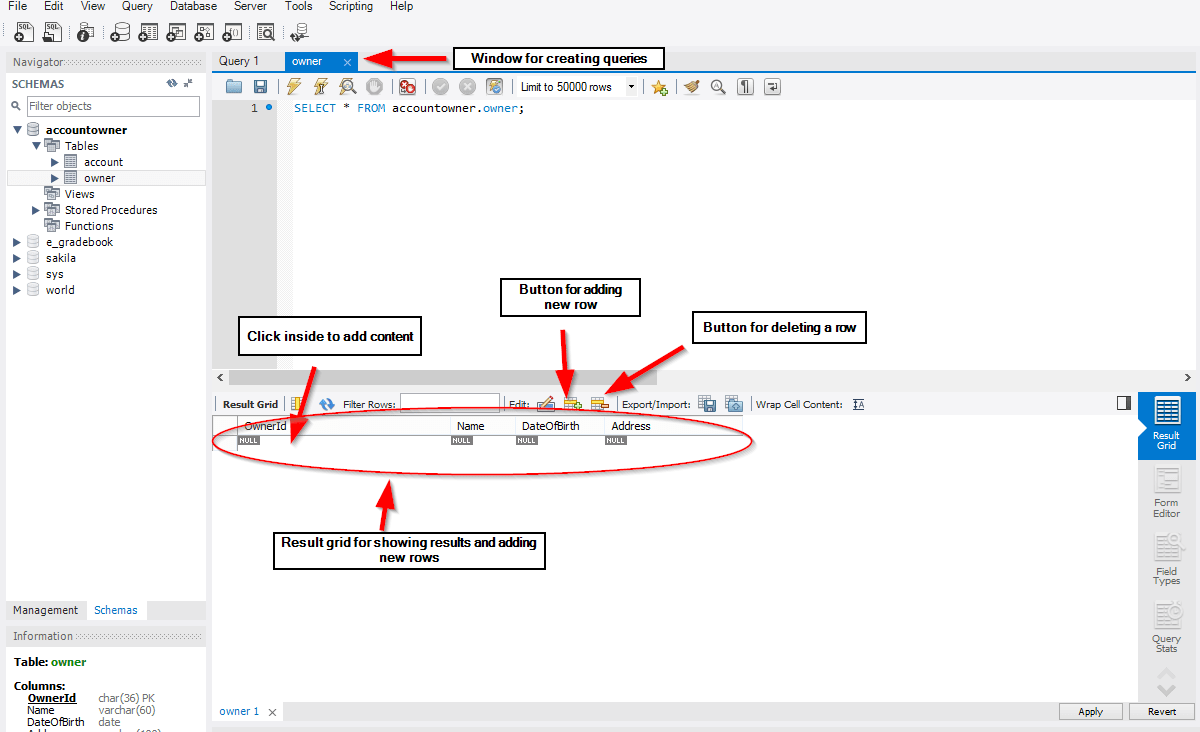This screenshot has width=1200, height=732.
Task: Click inside the Filter Rows field
Action: pos(450,402)
